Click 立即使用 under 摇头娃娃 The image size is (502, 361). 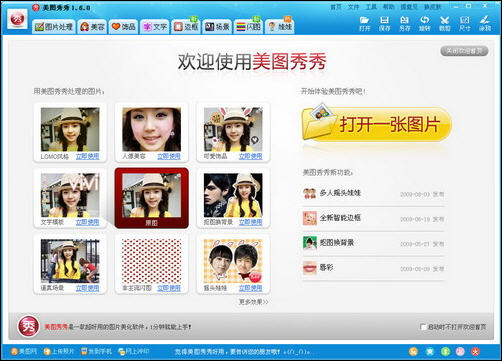(250, 288)
